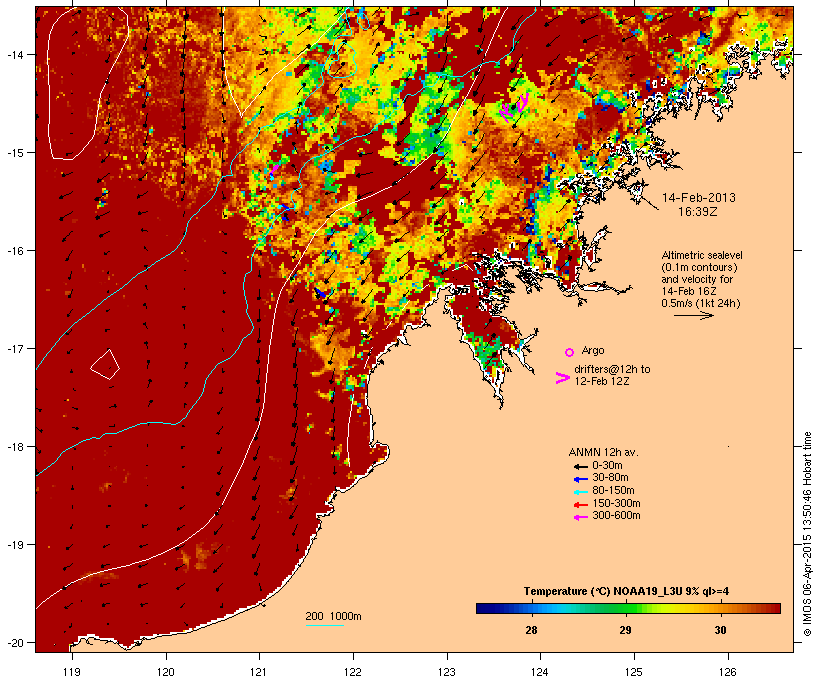This screenshot has height=680, width=820.
Task: Click the magenta drifters legend marker
Action: (562, 378)
